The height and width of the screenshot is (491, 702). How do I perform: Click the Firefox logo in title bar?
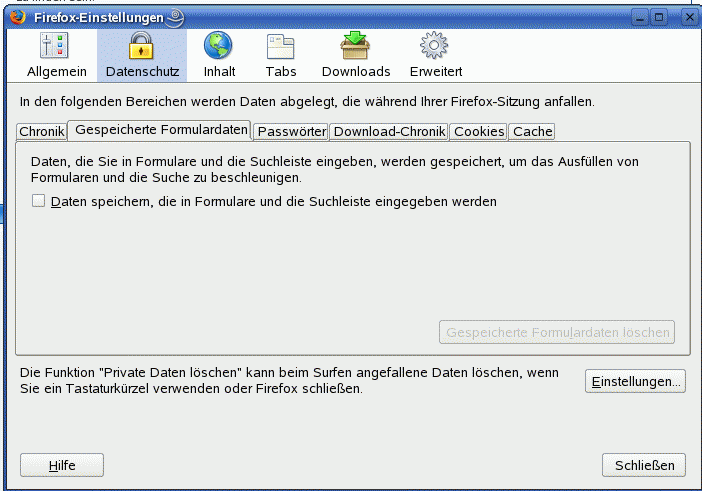[18, 17]
